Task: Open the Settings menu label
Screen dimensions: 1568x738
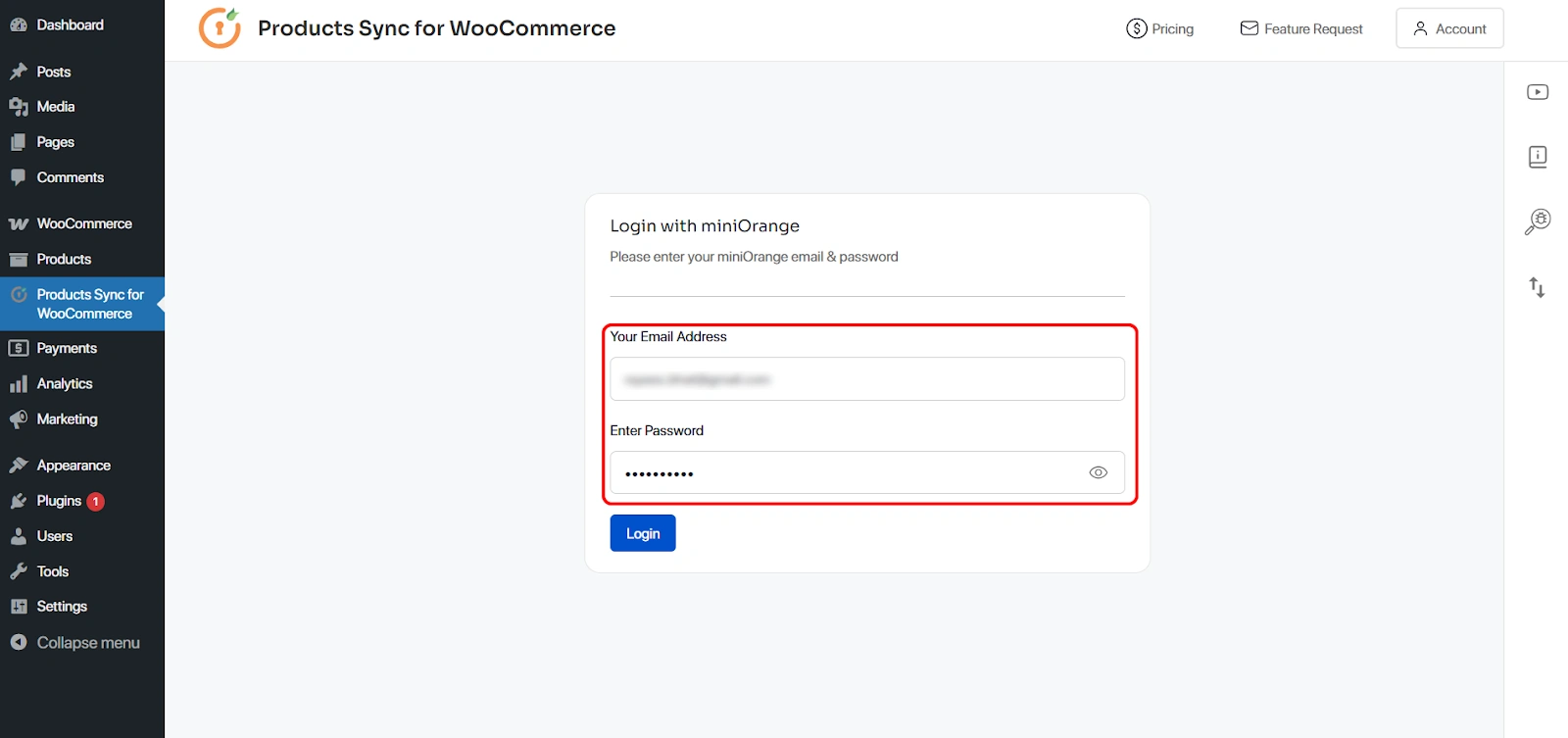Action: coord(62,607)
